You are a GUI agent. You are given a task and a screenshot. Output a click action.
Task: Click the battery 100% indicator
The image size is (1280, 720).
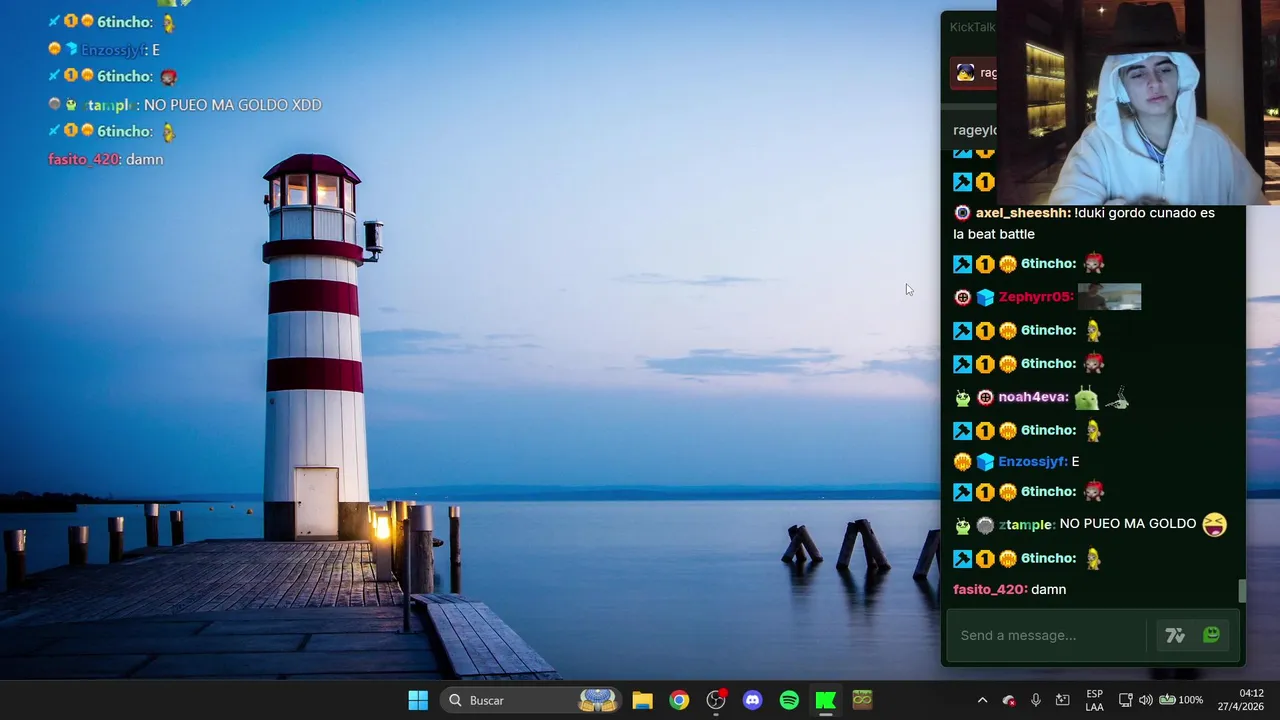pos(1181,700)
